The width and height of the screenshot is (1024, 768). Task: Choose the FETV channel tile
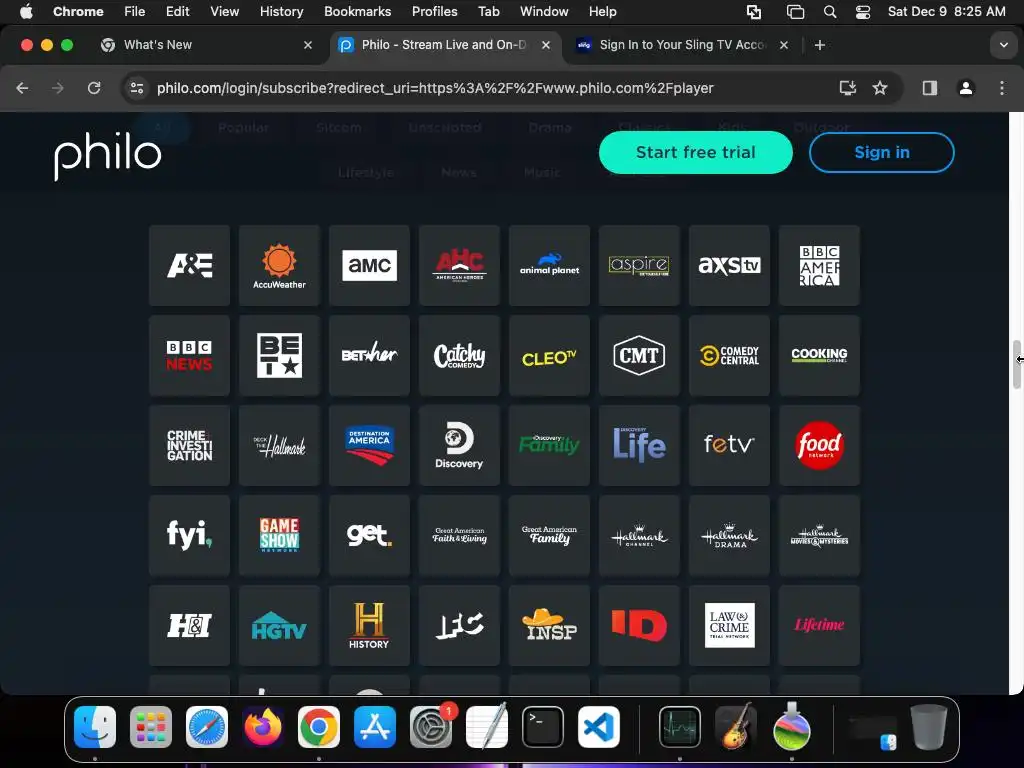[729, 445]
